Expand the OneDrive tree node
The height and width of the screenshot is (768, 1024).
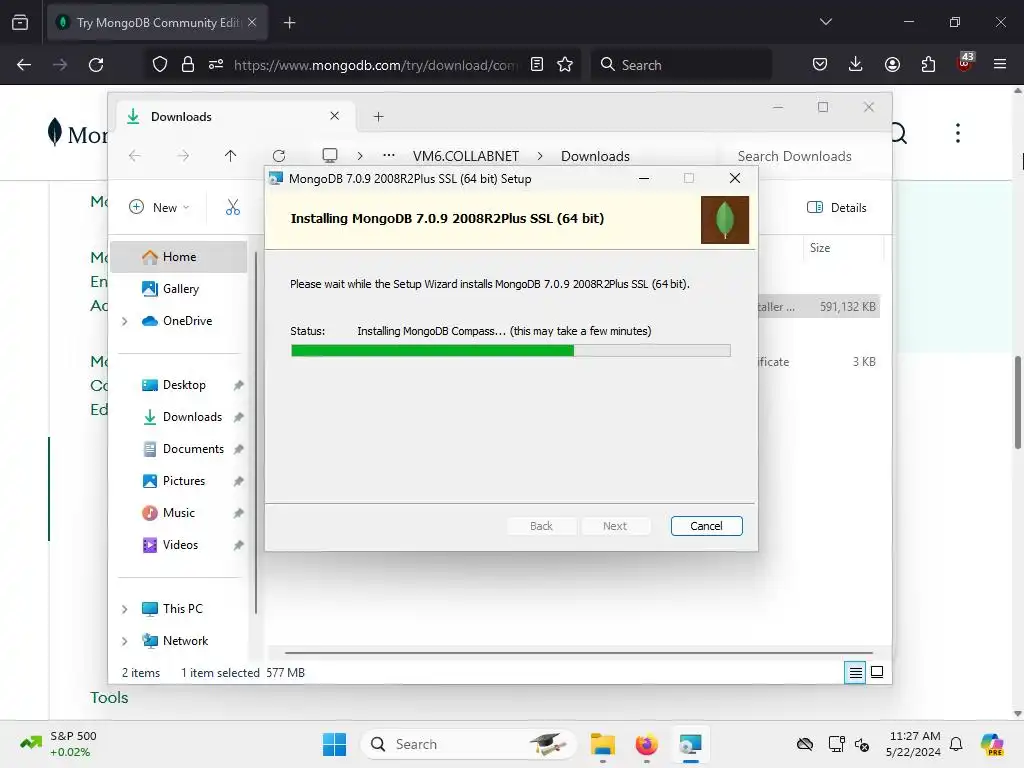click(125, 321)
